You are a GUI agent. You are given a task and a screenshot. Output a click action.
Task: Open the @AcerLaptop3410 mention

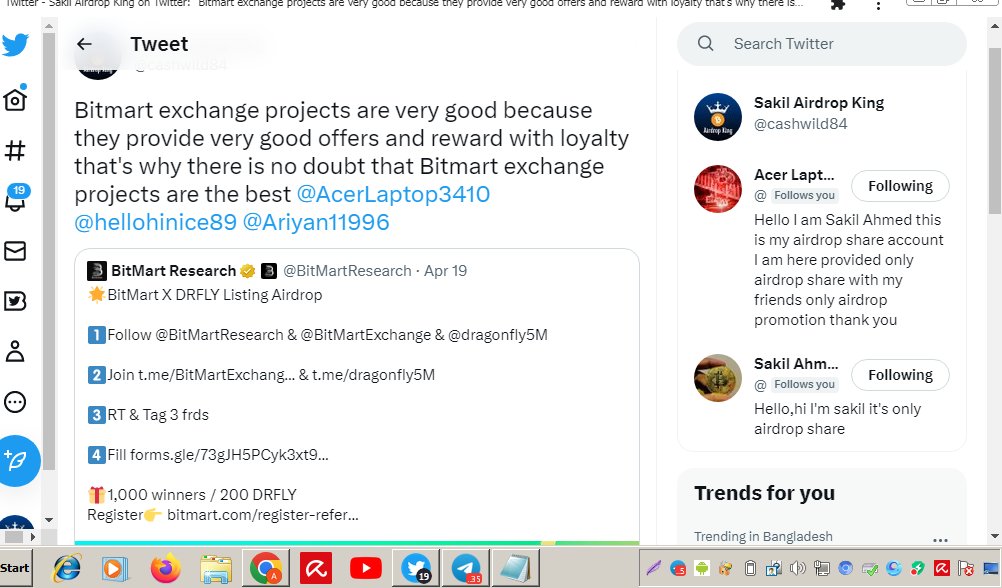(393, 194)
